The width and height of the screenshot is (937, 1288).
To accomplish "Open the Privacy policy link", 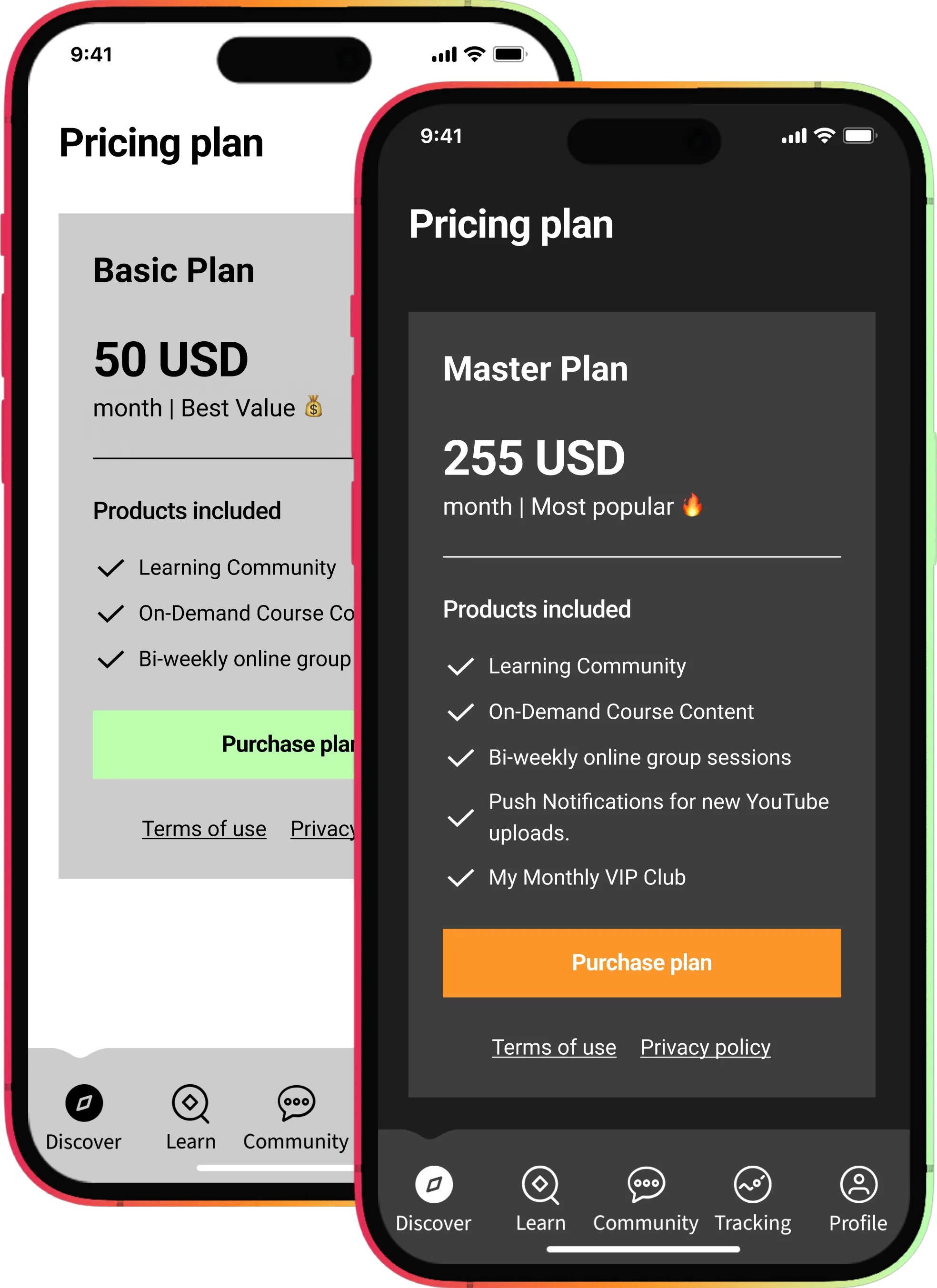I will [705, 1047].
